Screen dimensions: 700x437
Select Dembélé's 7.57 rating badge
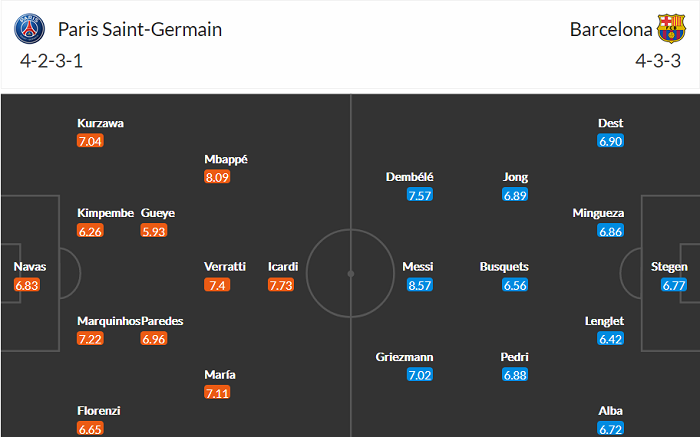tap(420, 195)
